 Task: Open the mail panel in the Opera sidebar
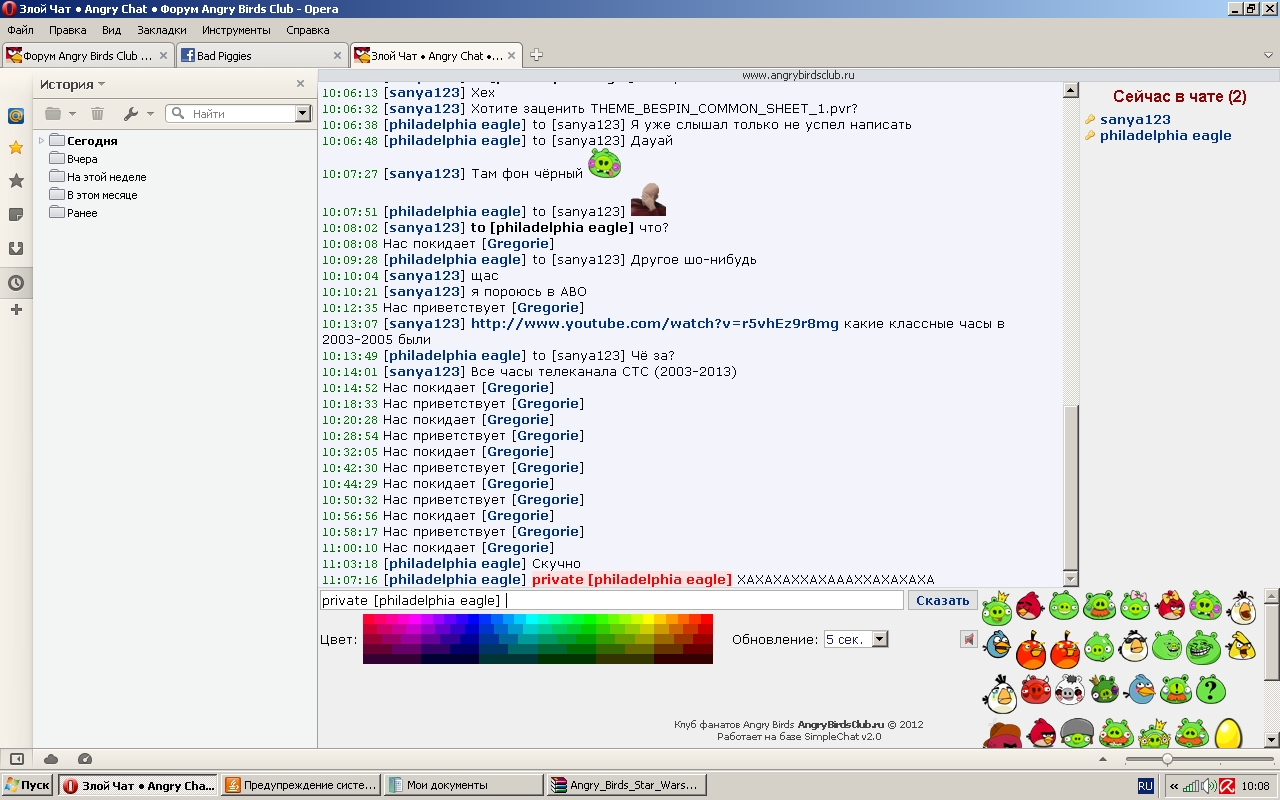click(x=16, y=115)
